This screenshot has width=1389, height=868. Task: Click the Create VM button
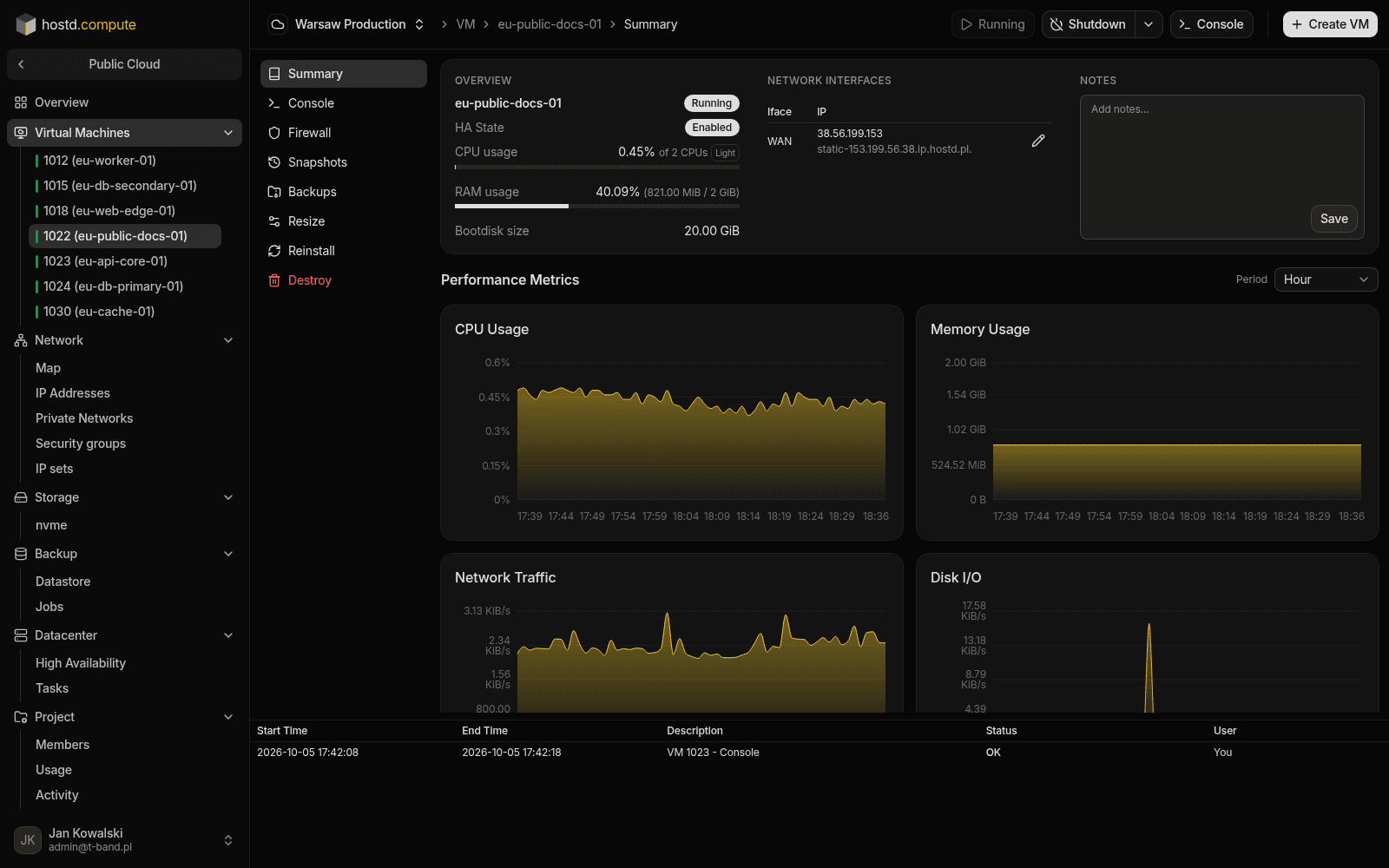point(1330,24)
